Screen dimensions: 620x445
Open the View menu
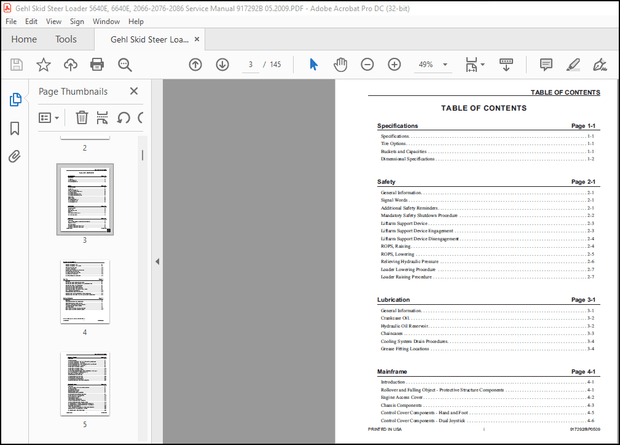[53, 21]
